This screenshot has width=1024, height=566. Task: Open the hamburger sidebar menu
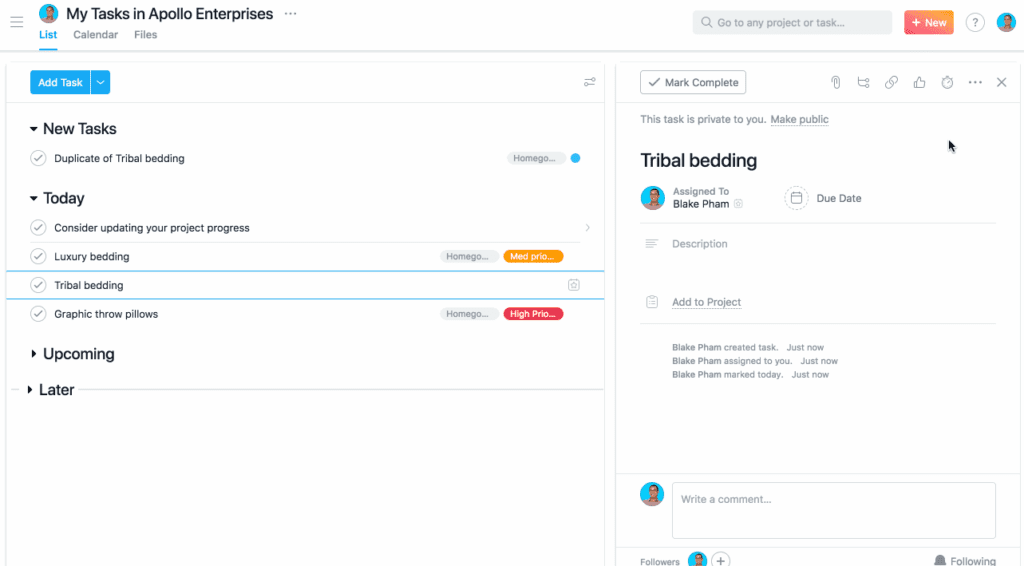[17, 22]
